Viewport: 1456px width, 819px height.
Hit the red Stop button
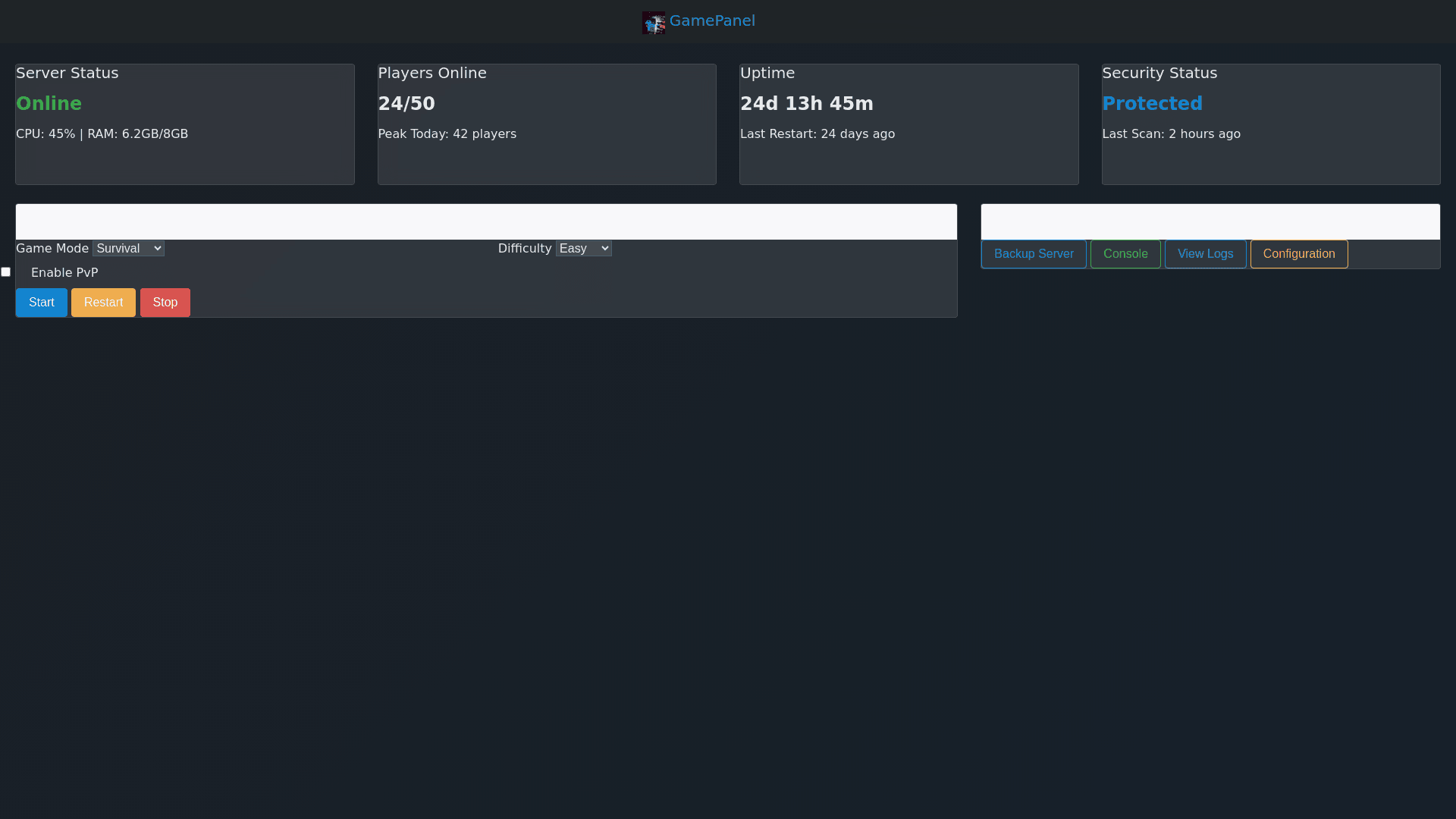(165, 303)
